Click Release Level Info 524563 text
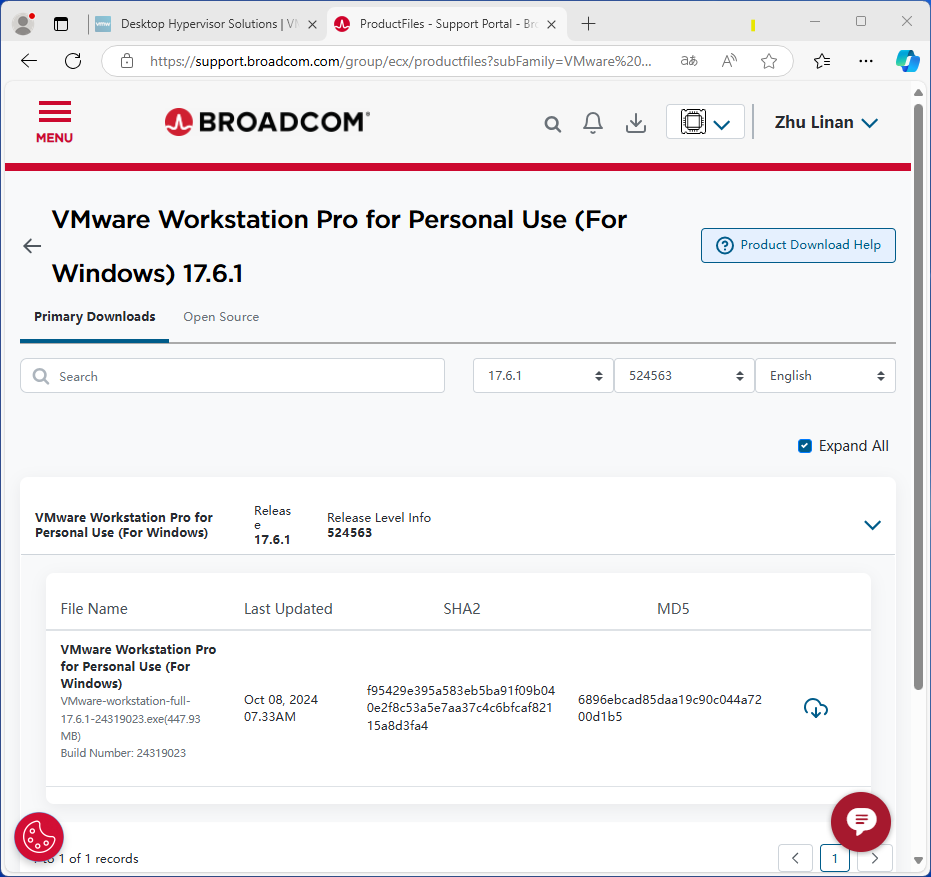This screenshot has width=931, height=877. coord(379,525)
